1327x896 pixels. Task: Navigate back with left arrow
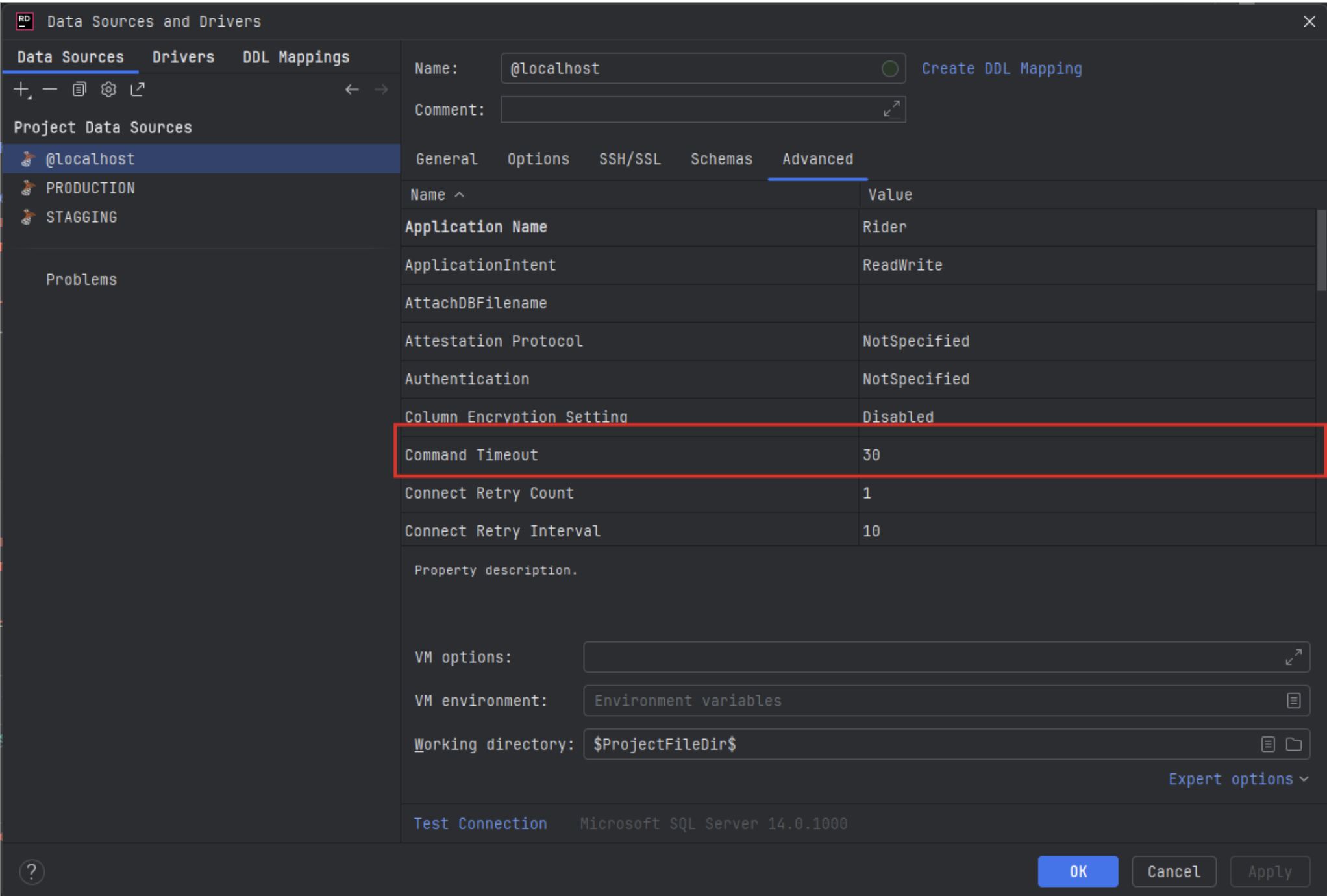(352, 90)
